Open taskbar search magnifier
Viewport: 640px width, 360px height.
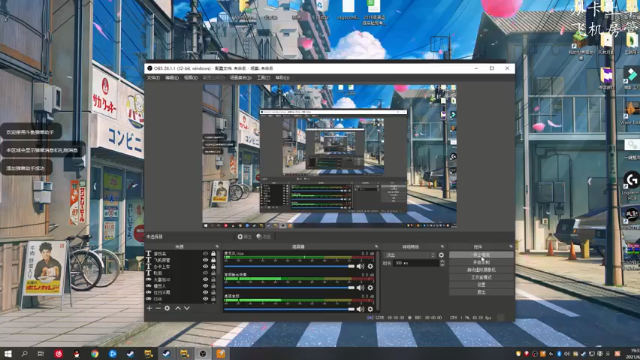pyautogui.click(x=24, y=353)
